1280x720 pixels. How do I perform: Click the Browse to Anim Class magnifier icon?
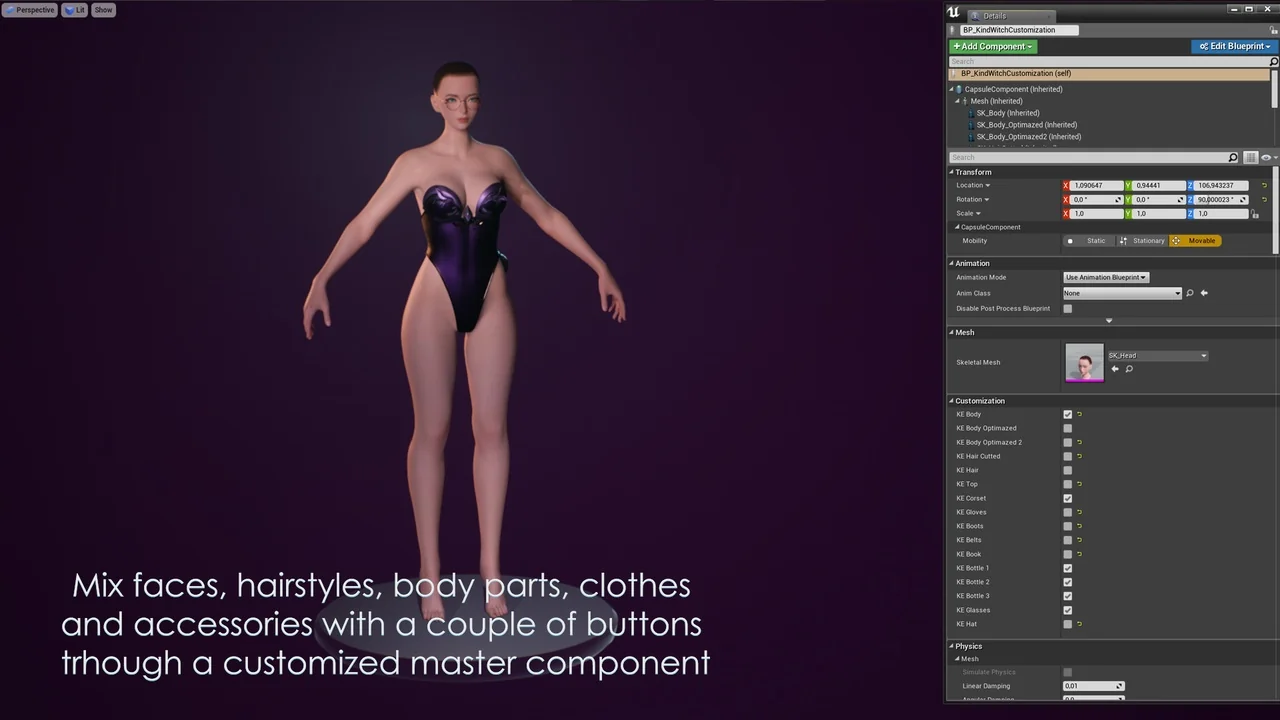pos(1190,293)
